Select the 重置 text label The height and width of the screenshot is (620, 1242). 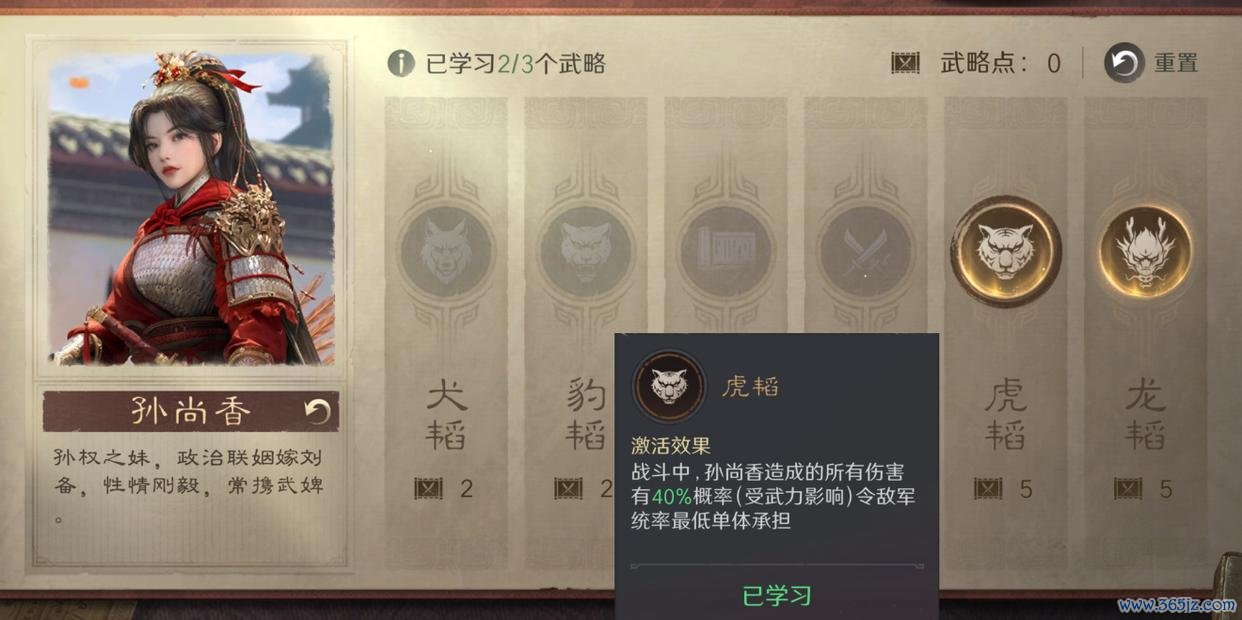[x=1176, y=64]
